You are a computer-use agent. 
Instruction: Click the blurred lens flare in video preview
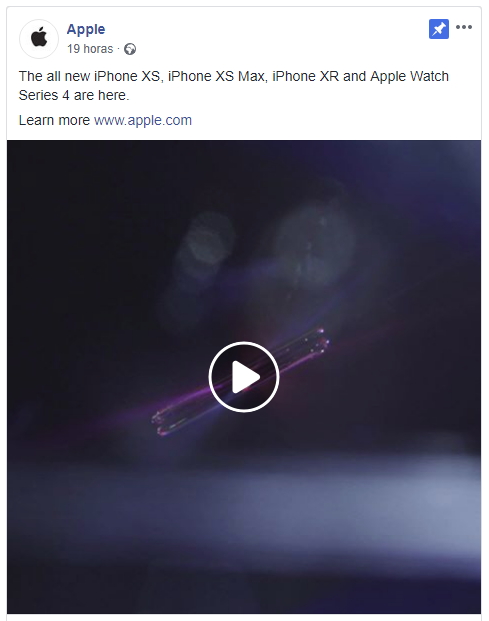click(x=313, y=244)
